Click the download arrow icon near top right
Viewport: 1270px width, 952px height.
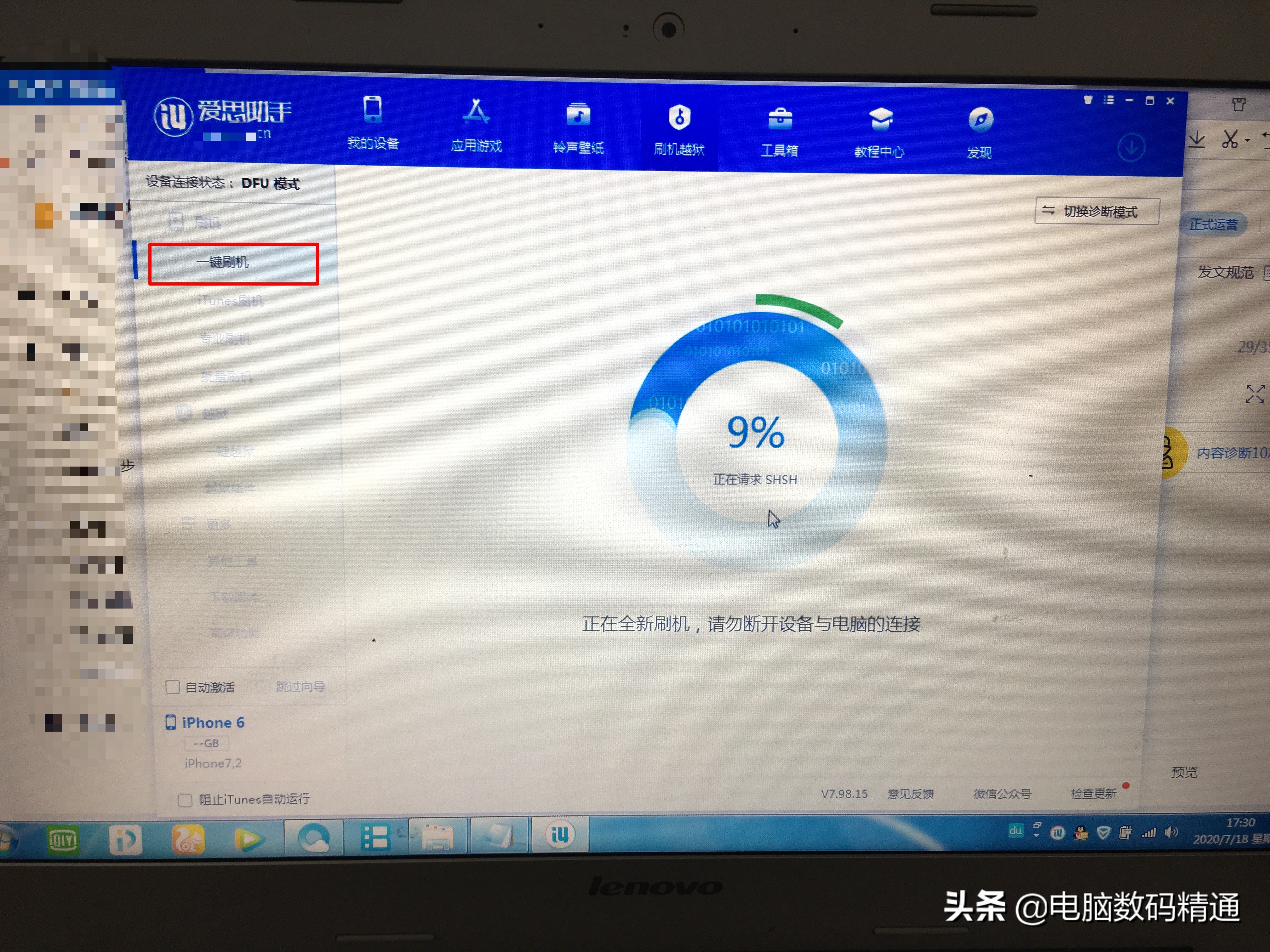coord(1130,147)
